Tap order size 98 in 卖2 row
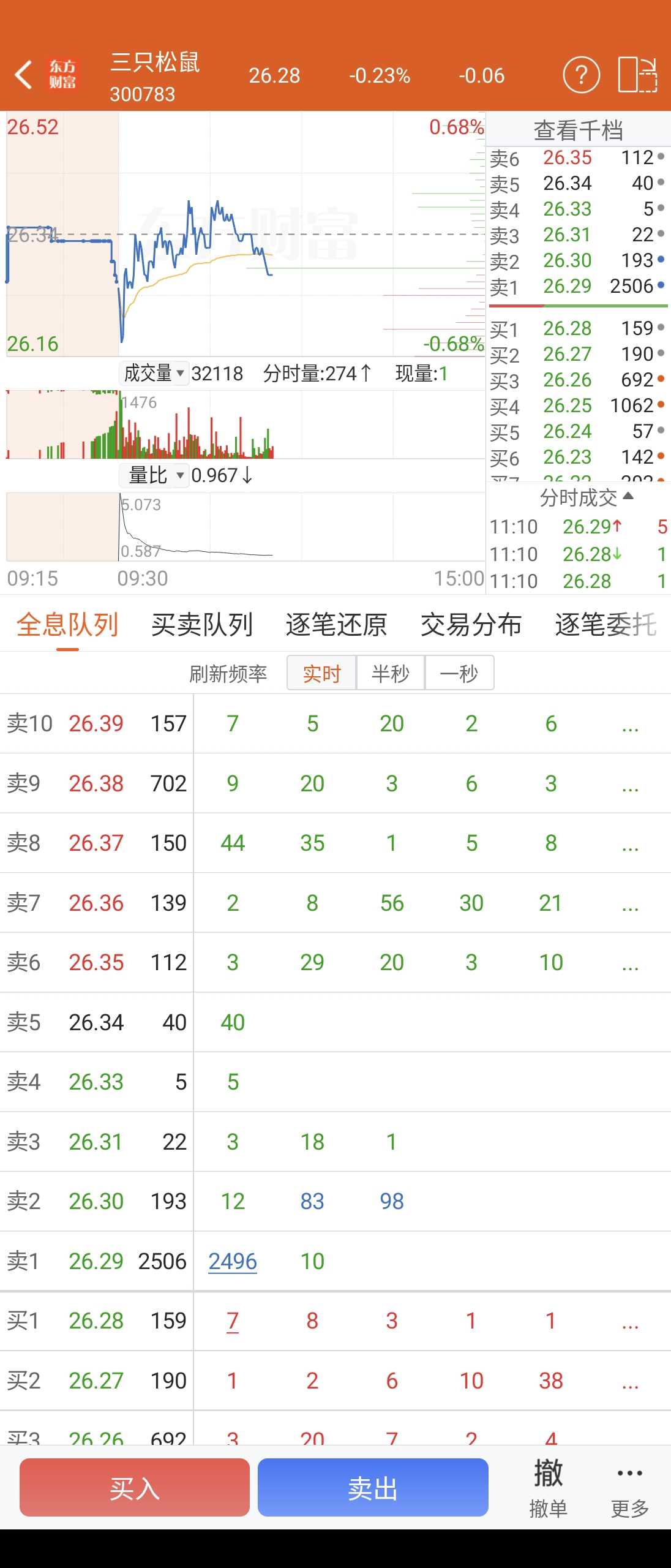This screenshot has width=671, height=1568. [392, 1201]
